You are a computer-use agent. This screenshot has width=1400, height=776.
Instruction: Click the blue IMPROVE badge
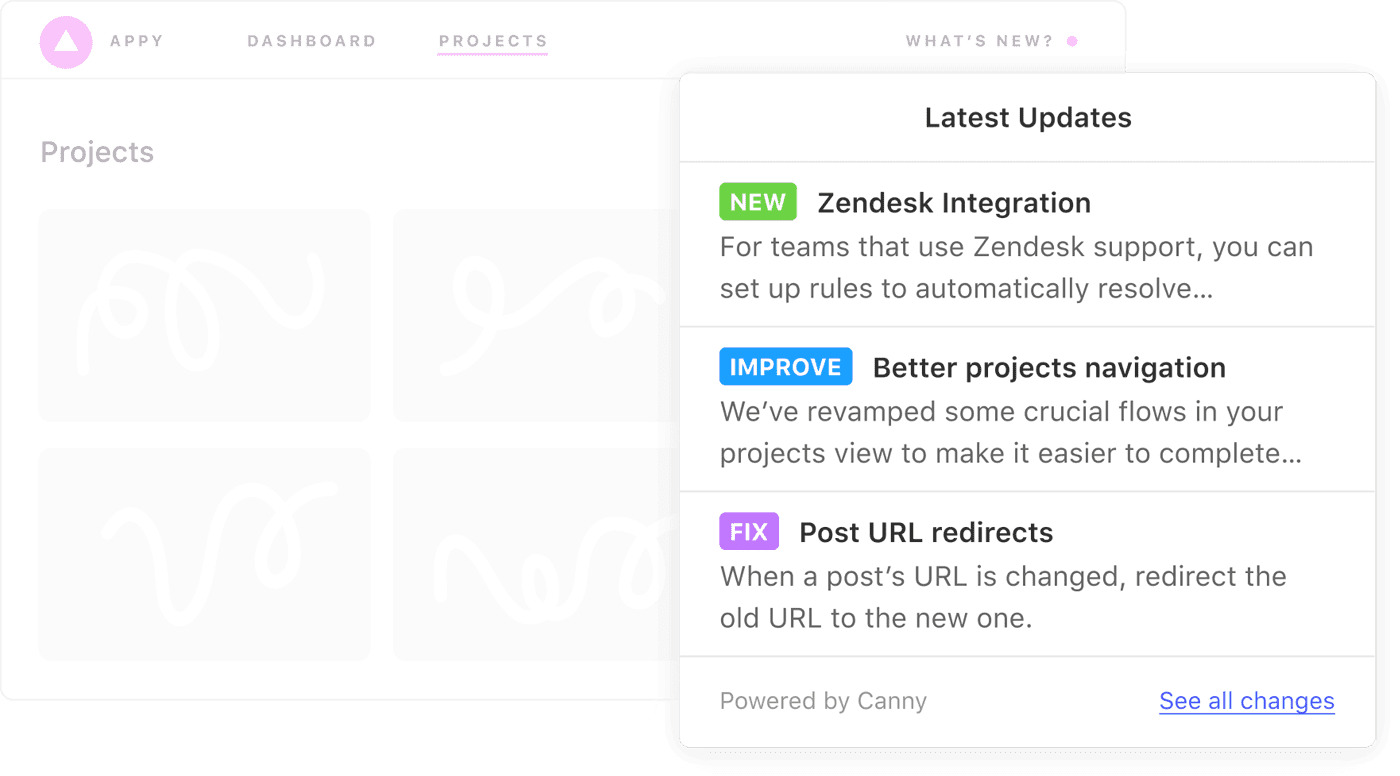786,367
